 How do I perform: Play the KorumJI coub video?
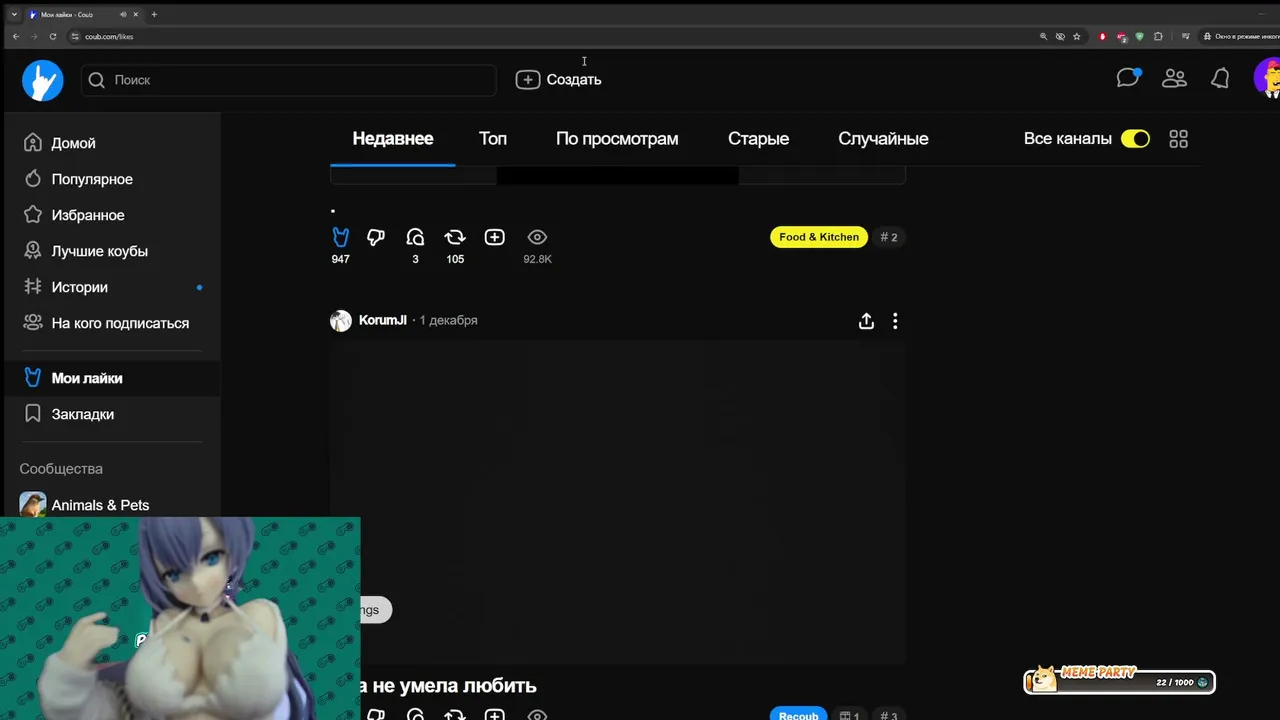pos(618,502)
